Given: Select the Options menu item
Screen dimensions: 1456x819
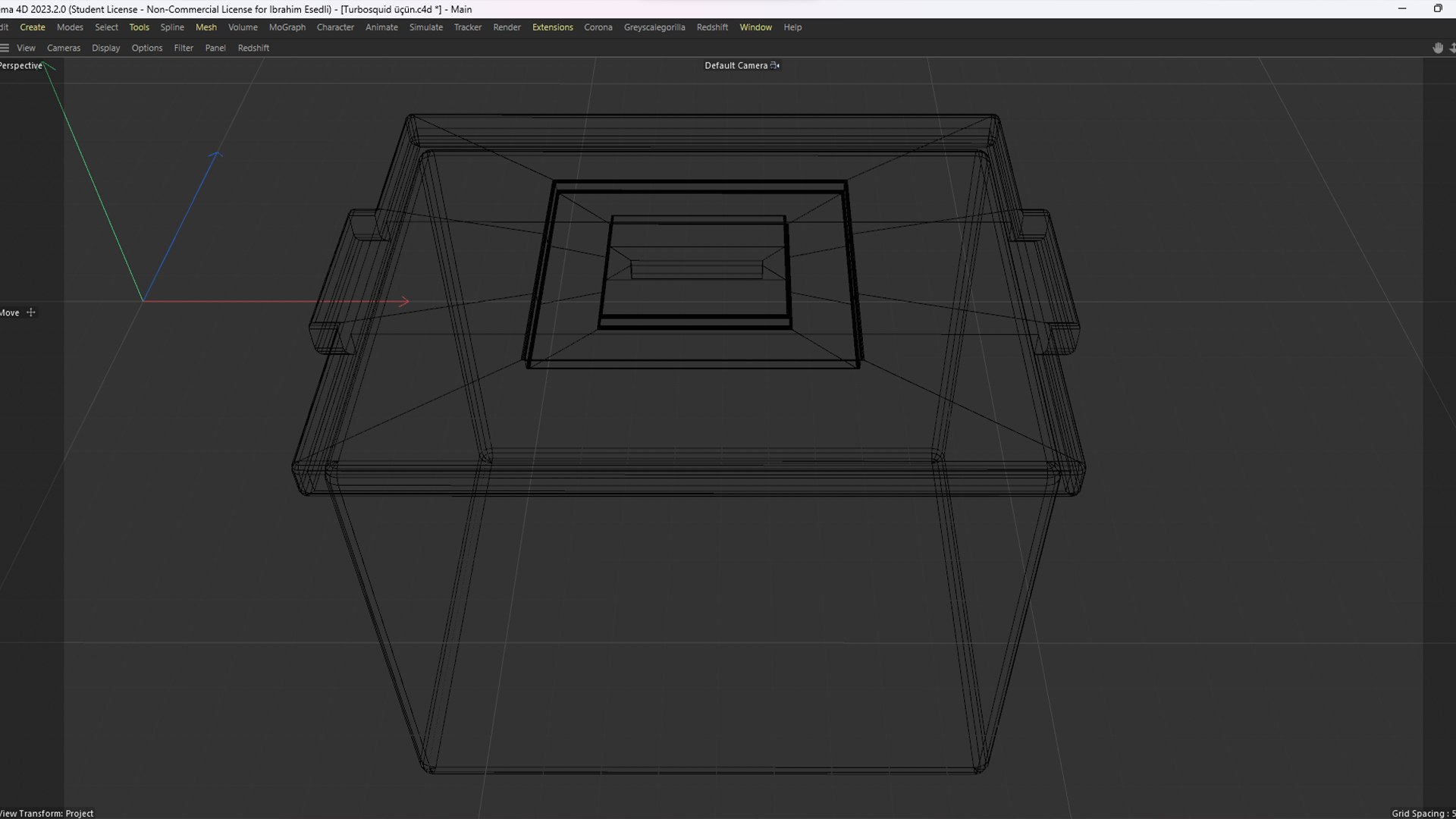Looking at the screenshot, I should (x=147, y=47).
